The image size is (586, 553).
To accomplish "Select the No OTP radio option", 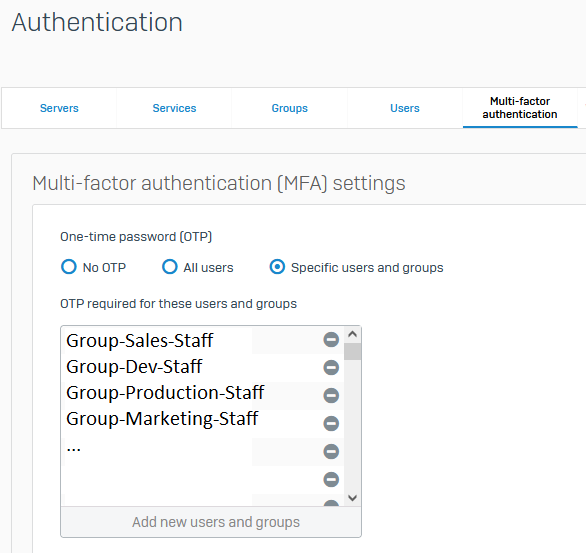I will pyautogui.click(x=69, y=267).
